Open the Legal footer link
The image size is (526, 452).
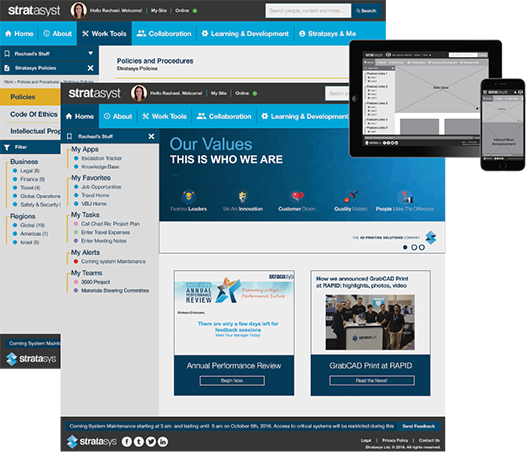366,440
